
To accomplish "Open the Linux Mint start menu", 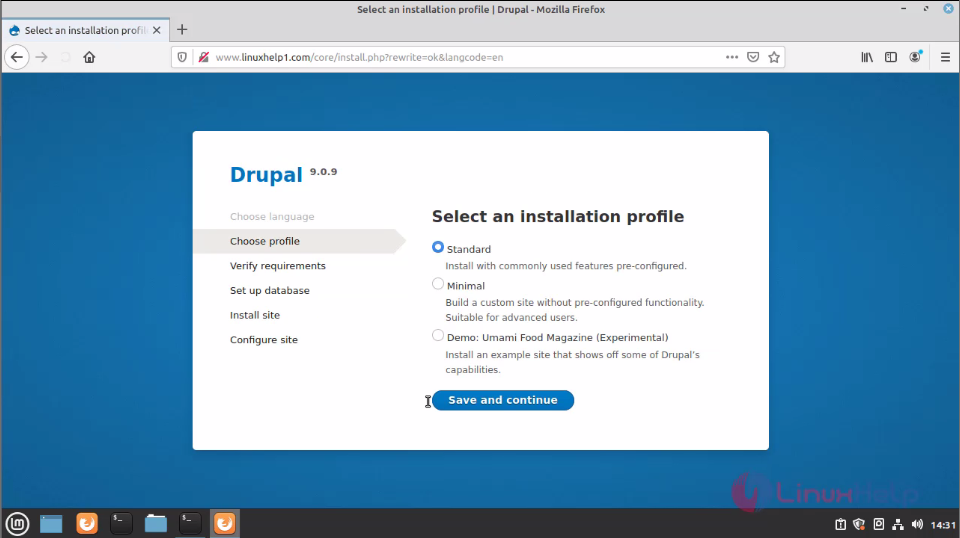I will point(17,524).
